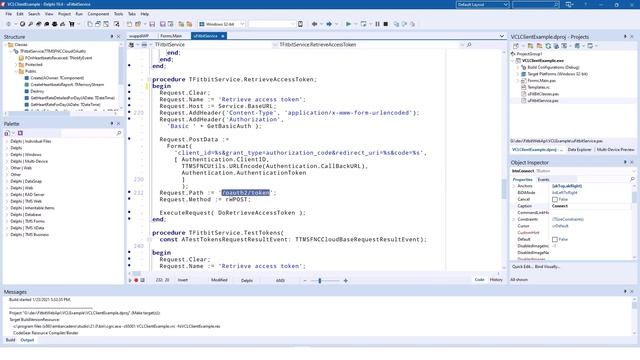Viewport: 640px width, 360px height.
Task: Switch to the Code view tab
Action: tap(479, 280)
